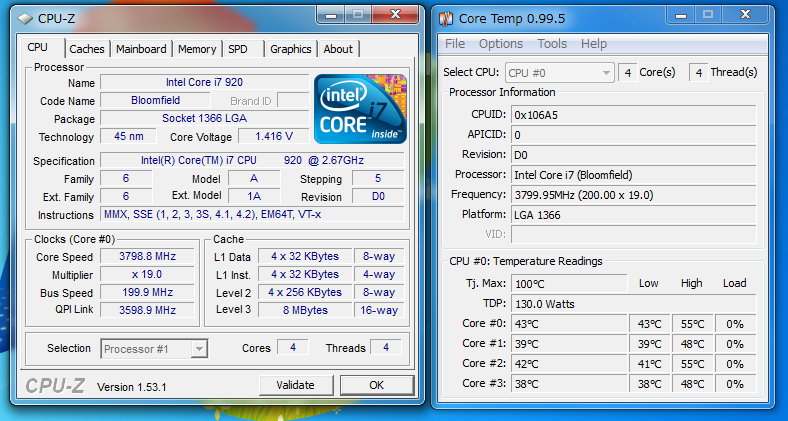Click the CPU-Z diamond title bar icon

25,19
